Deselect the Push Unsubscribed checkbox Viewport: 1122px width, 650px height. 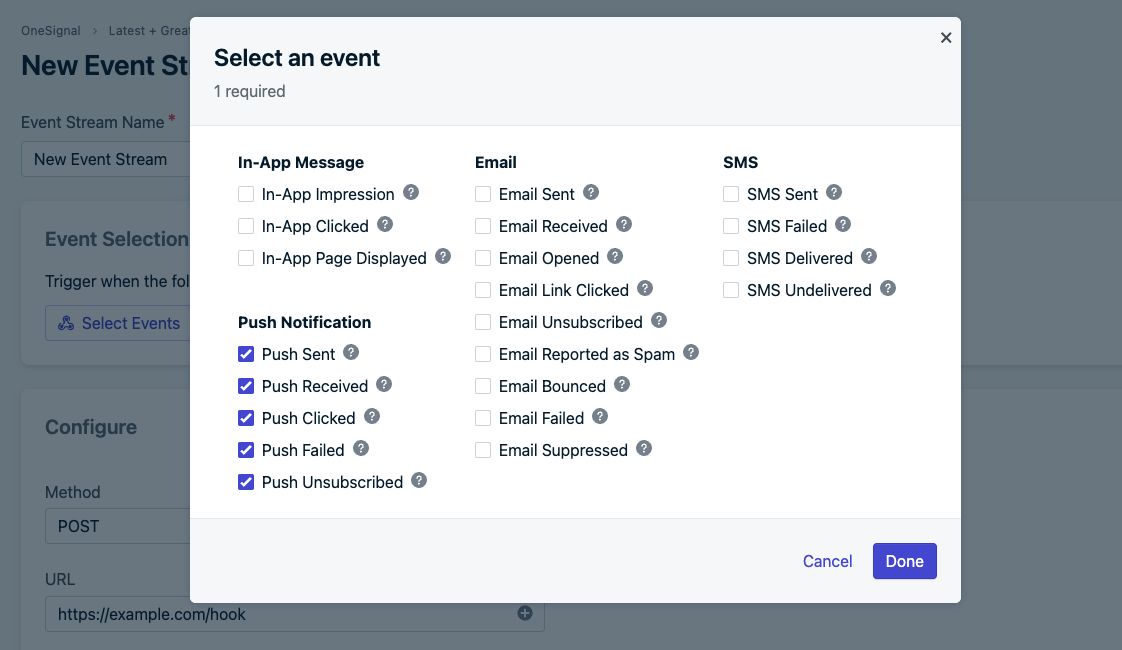tap(245, 482)
